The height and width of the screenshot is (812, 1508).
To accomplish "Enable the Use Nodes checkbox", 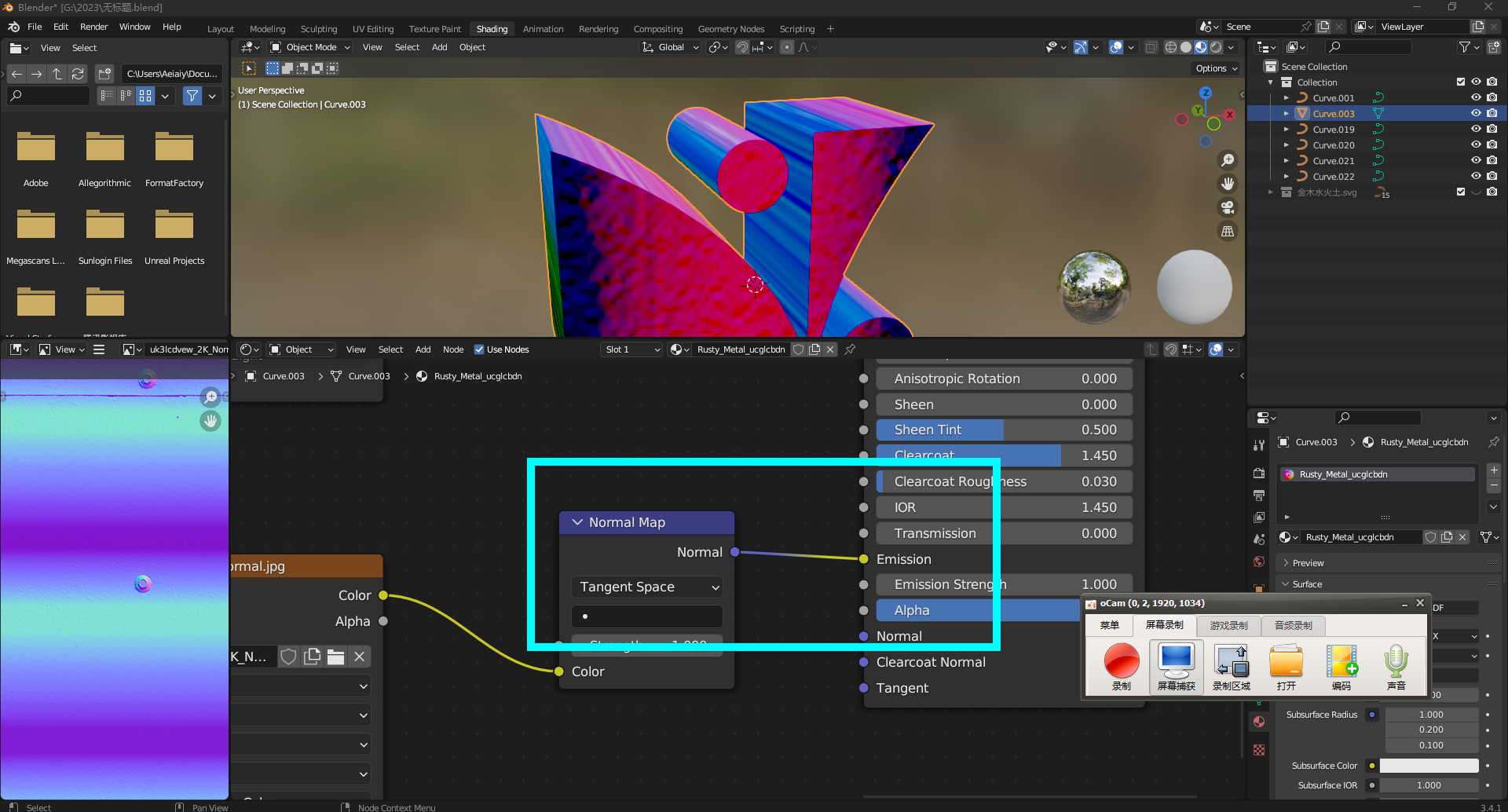I will pyautogui.click(x=479, y=349).
